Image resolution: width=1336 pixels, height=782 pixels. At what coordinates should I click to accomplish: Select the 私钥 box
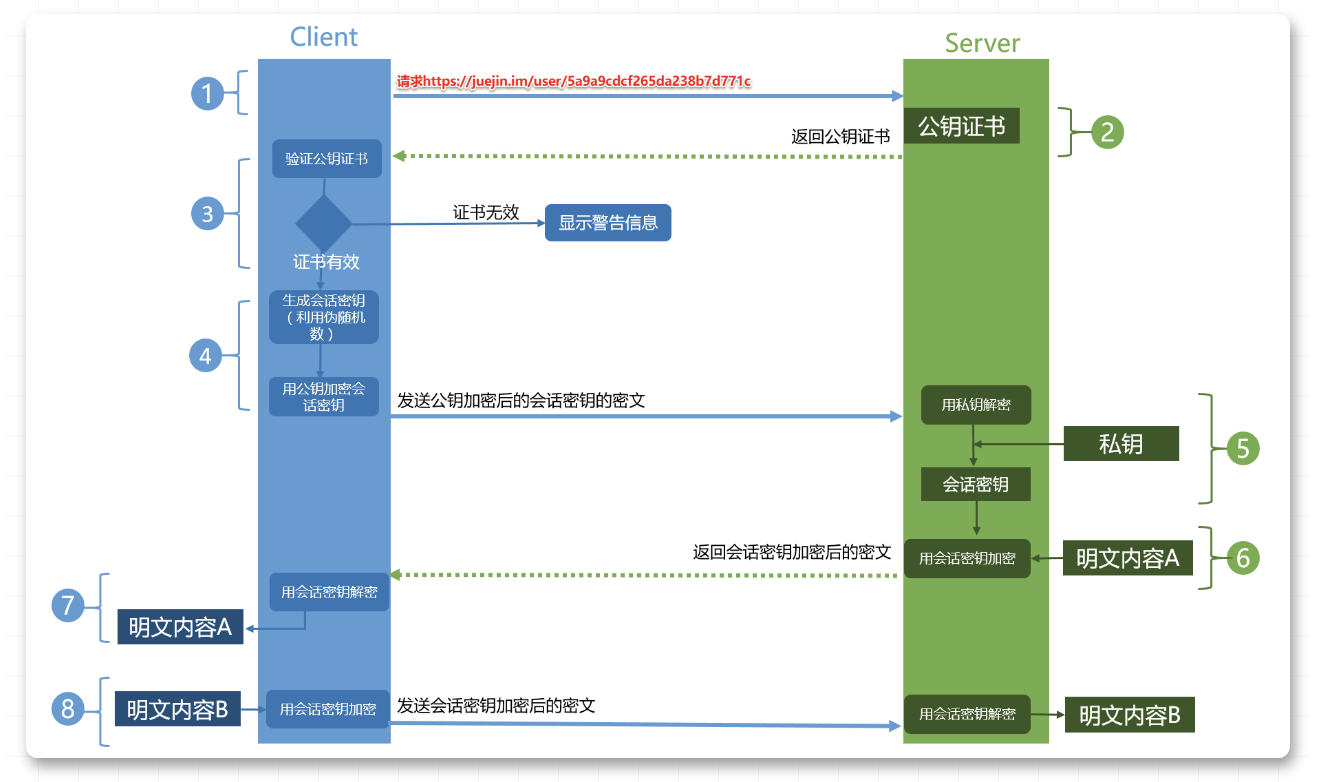[1121, 443]
